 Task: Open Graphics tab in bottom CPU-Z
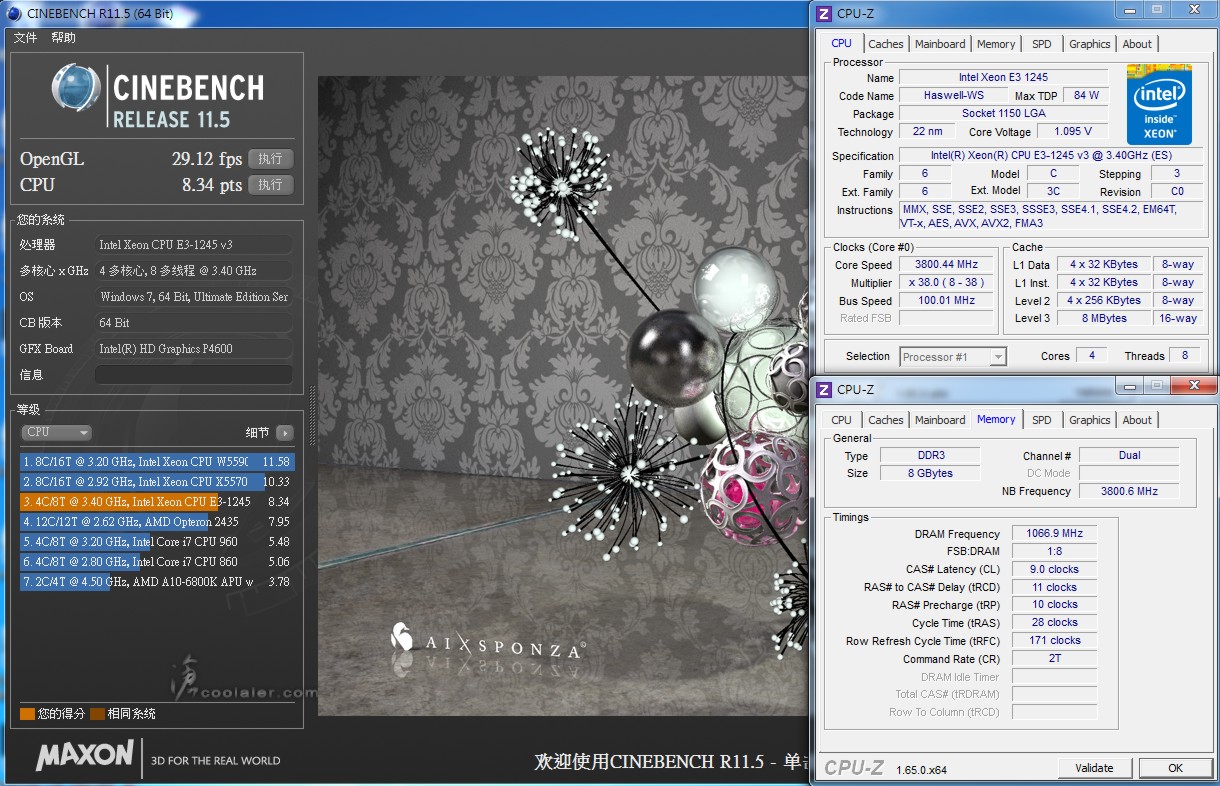tap(1090, 420)
